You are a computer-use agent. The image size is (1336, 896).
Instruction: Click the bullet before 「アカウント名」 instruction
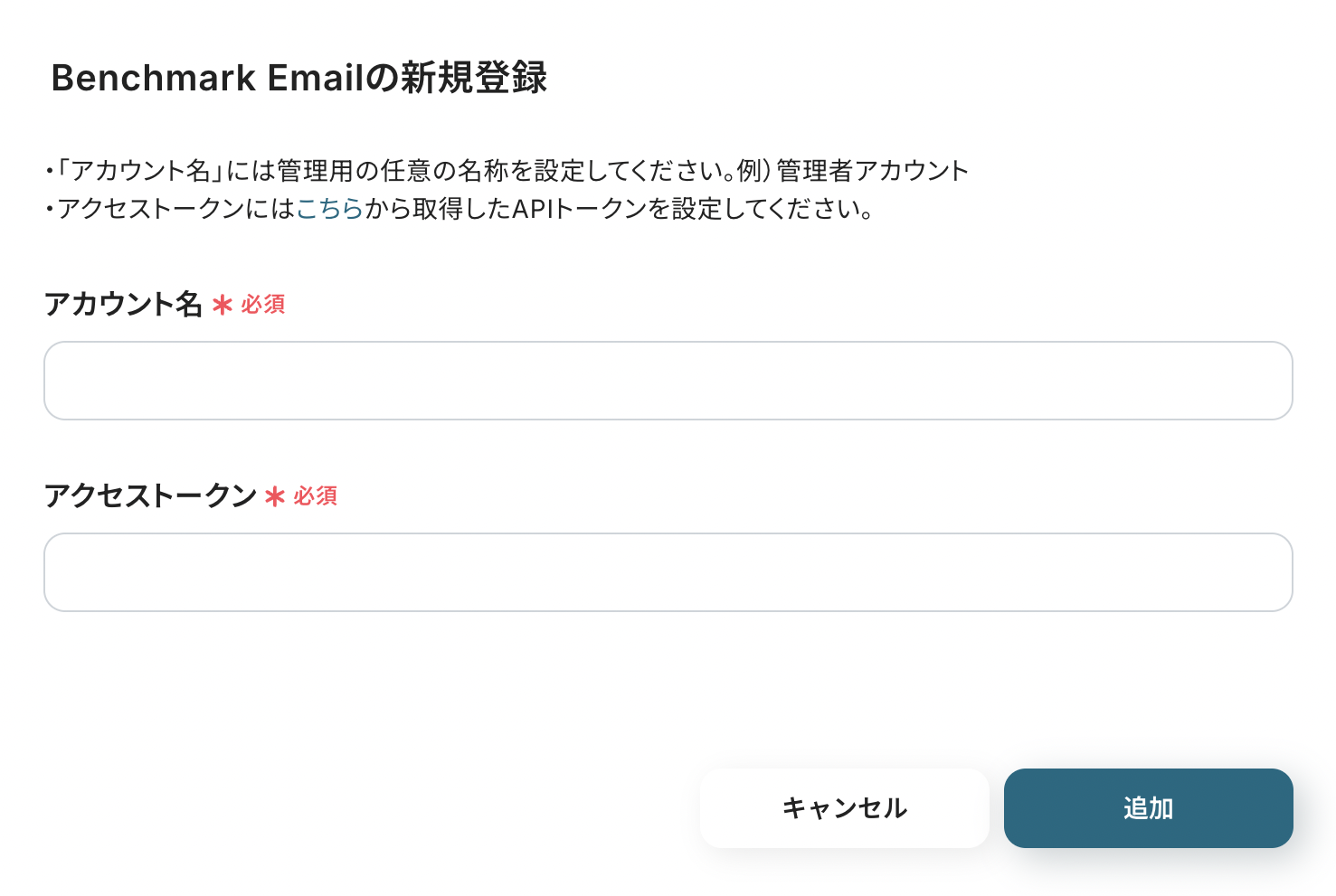49,172
